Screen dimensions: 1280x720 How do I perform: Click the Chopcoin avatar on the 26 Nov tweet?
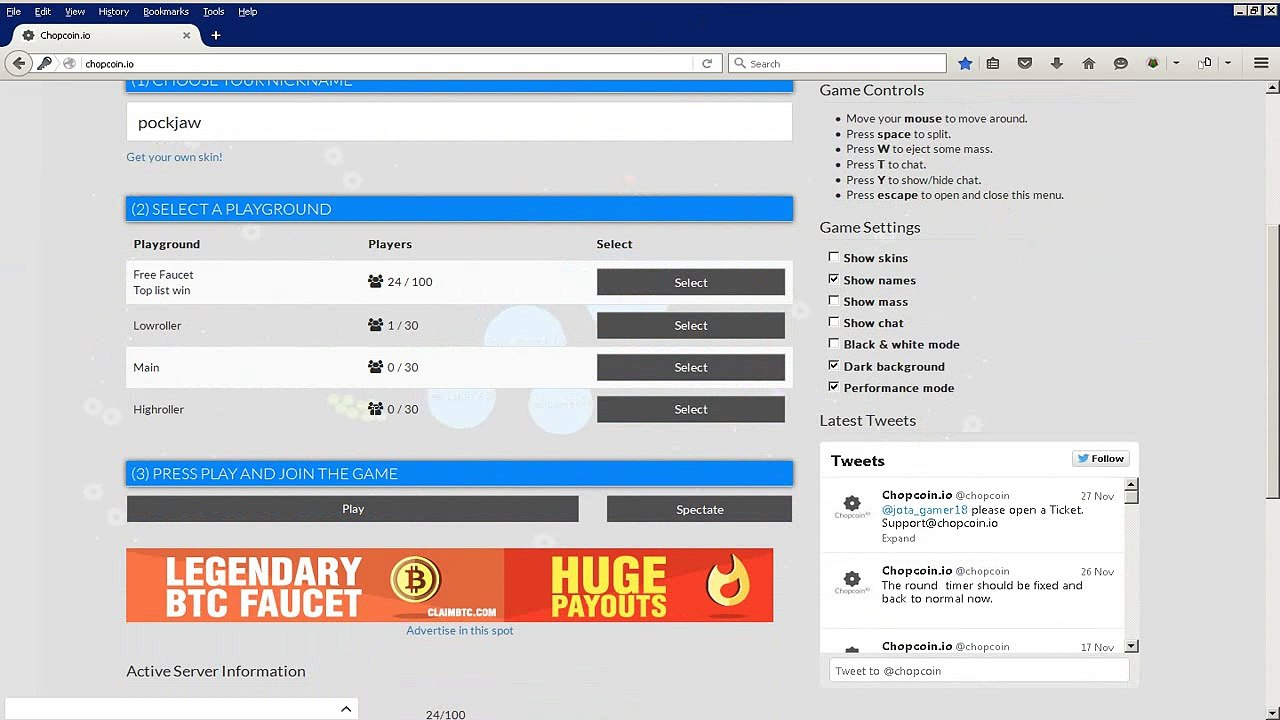tap(852, 582)
